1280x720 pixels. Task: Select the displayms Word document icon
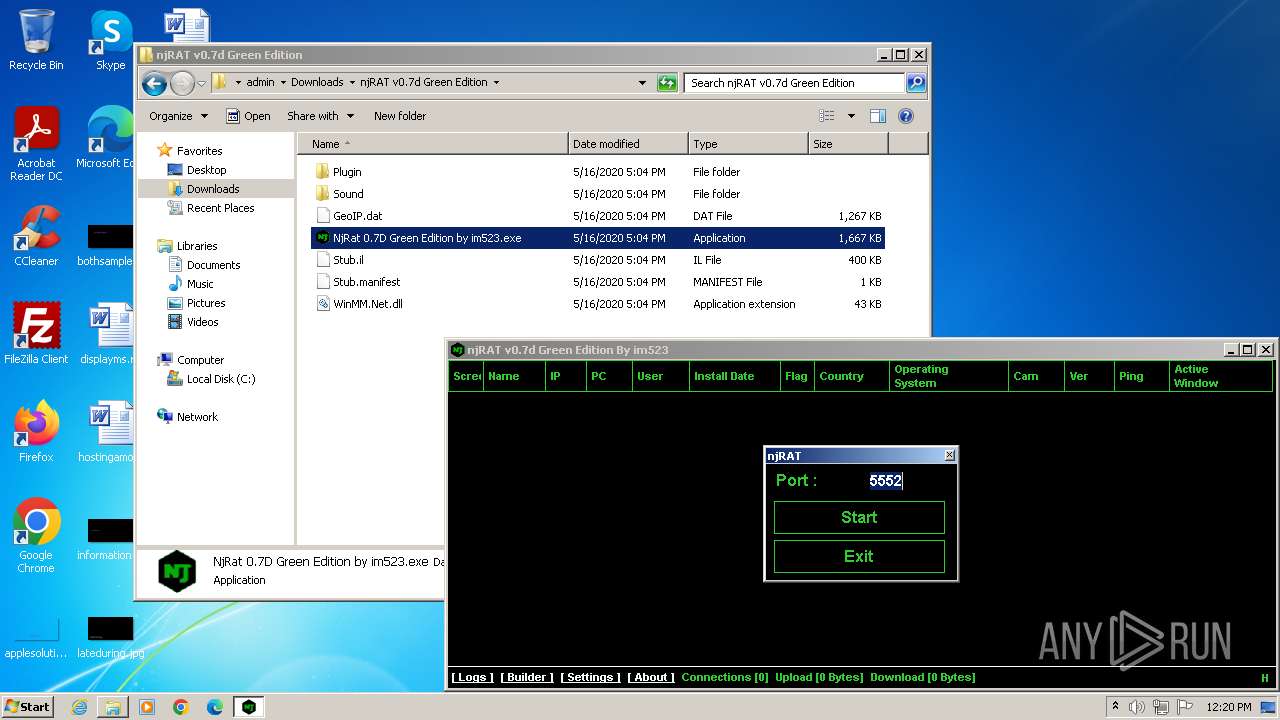[x=106, y=334]
